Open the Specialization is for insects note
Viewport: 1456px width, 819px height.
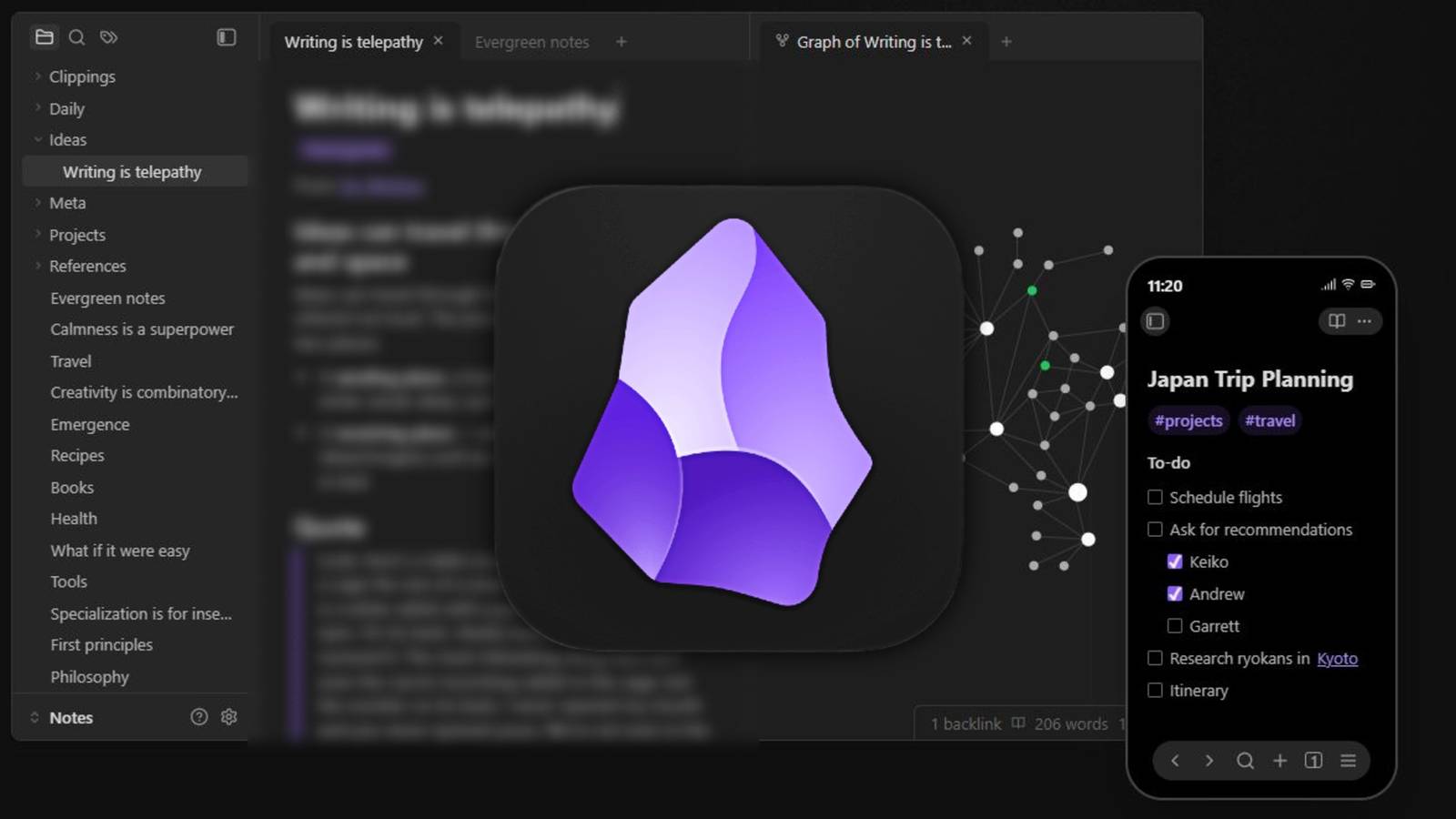coord(141,613)
